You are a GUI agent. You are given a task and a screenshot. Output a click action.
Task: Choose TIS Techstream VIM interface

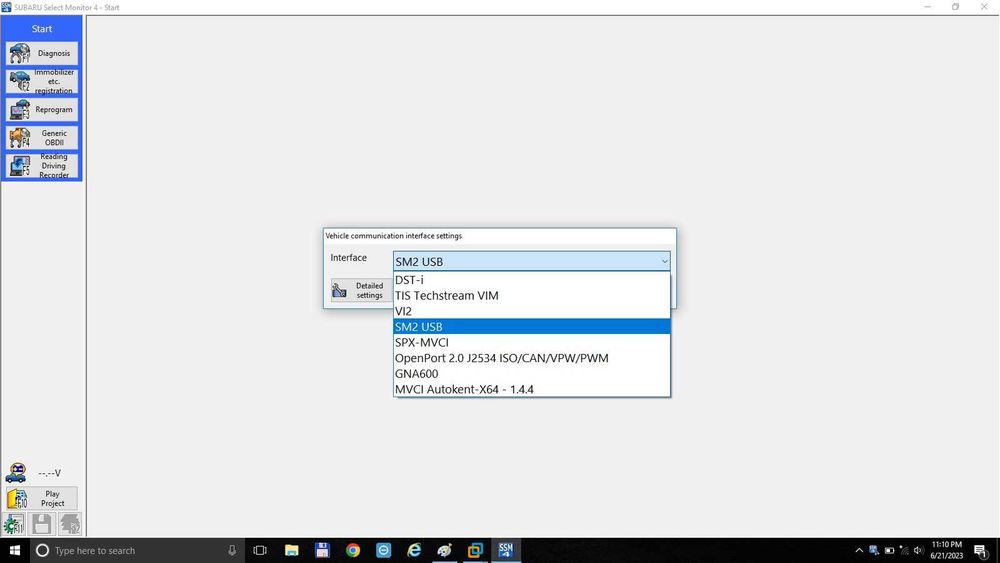tap(532, 296)
